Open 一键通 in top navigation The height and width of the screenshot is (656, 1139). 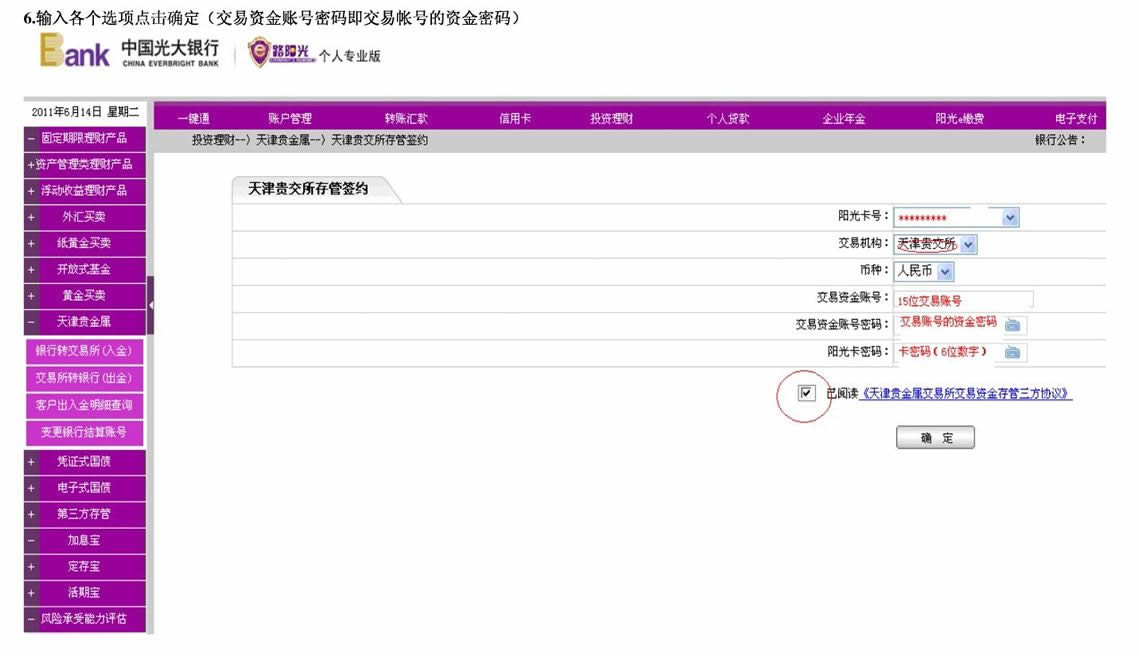point(193,118)
